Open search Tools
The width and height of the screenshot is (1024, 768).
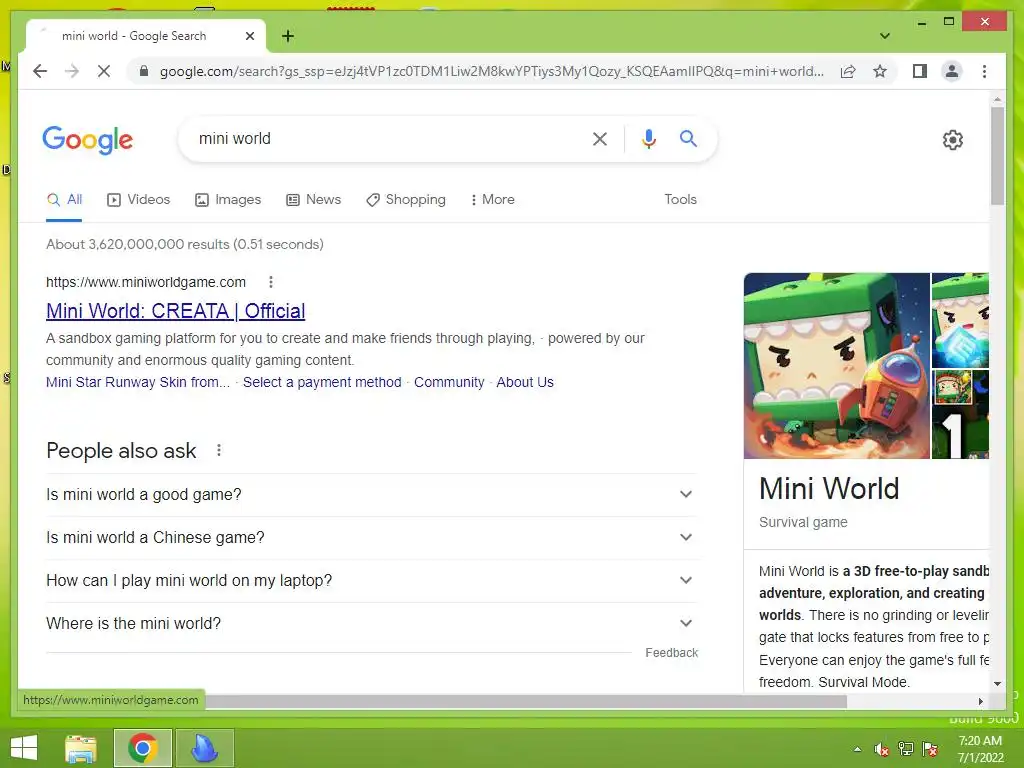tap(680, 200)
